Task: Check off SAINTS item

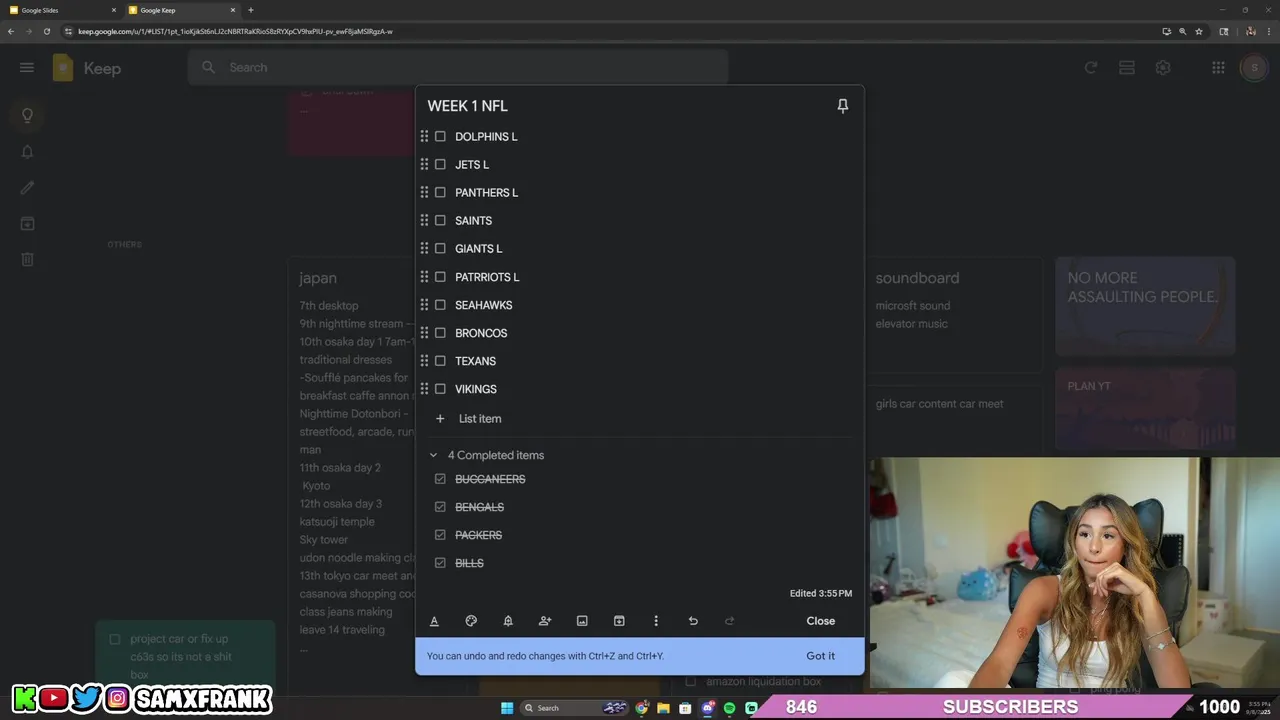Action: (x=440, y=220)
